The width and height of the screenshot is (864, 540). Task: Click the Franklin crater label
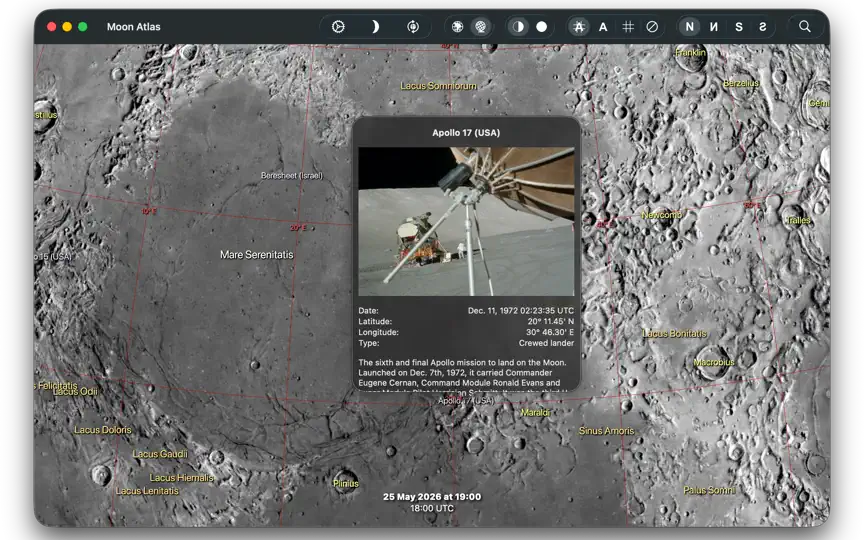[x=690, y=52]
